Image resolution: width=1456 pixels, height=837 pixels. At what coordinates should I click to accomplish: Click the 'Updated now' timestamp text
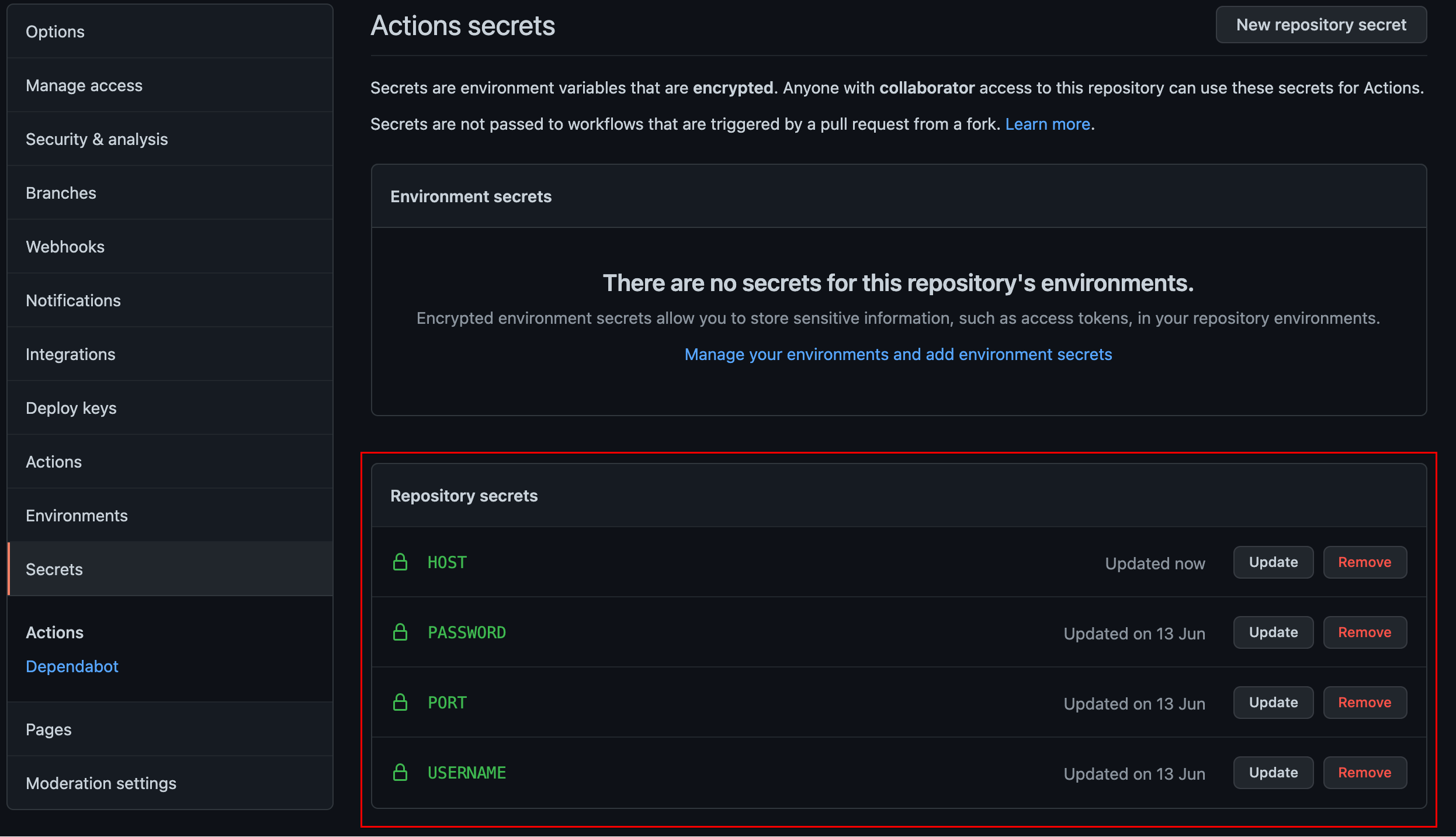pyautogui.click(x=1155, y=563)
